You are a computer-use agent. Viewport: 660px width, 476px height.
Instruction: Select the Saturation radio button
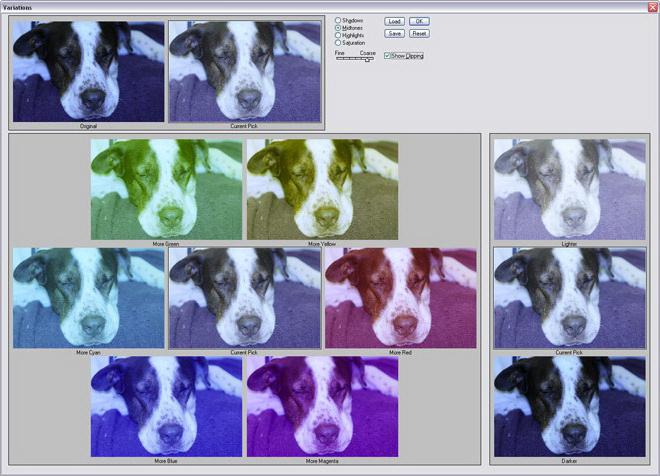tap(338, 43)
